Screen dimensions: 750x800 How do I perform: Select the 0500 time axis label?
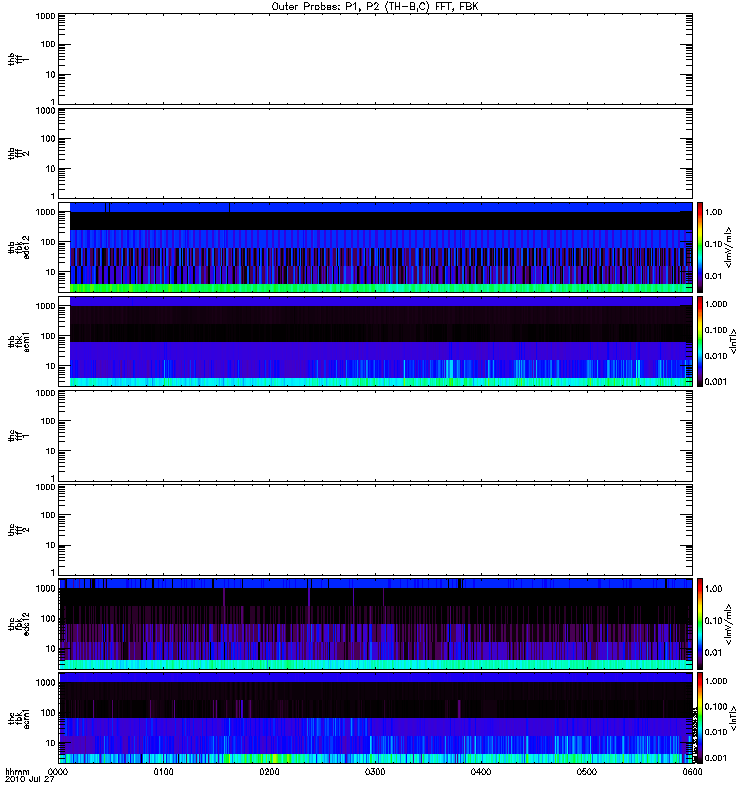587,772
